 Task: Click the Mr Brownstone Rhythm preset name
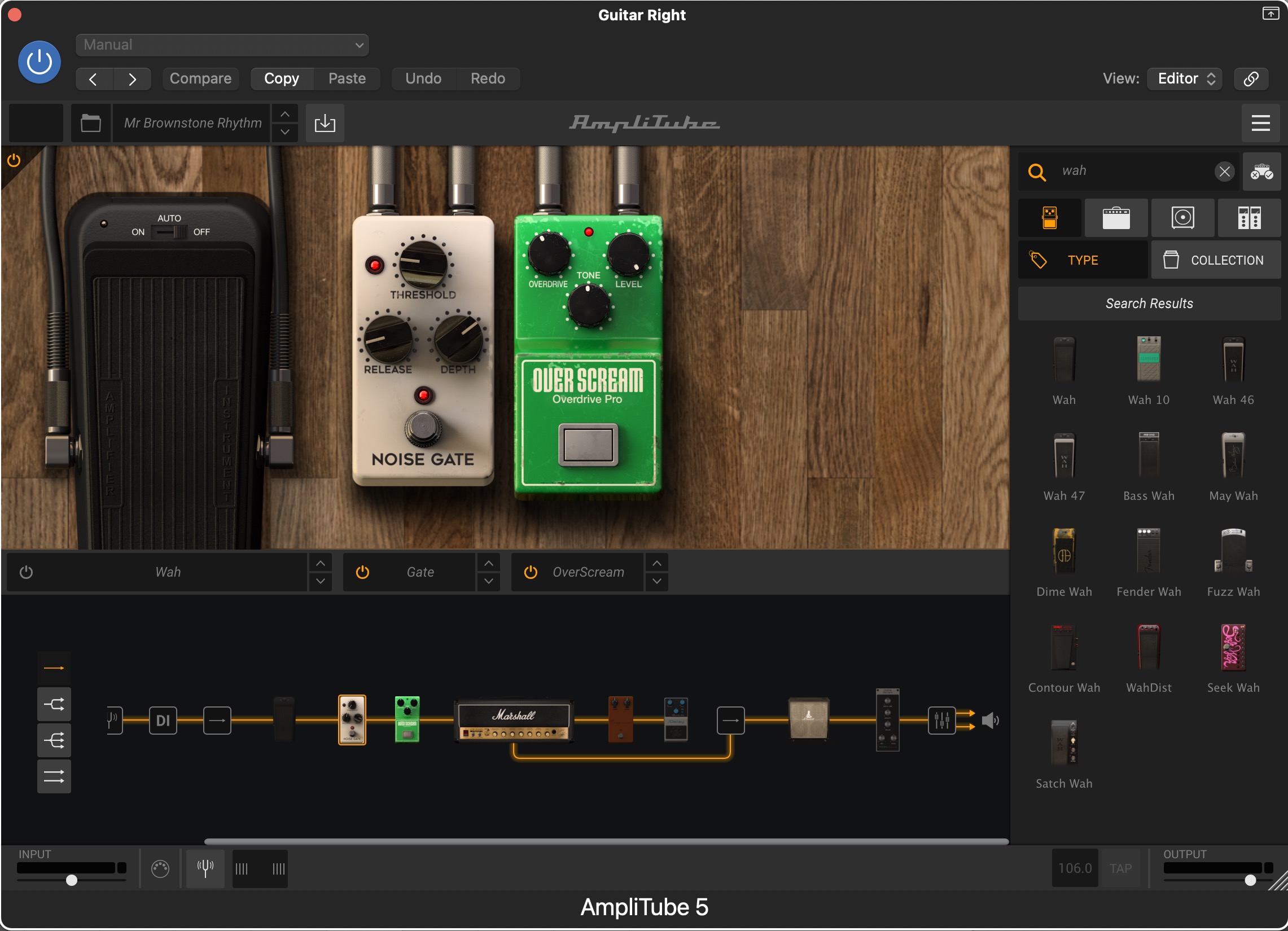click(x=192, y=122)
